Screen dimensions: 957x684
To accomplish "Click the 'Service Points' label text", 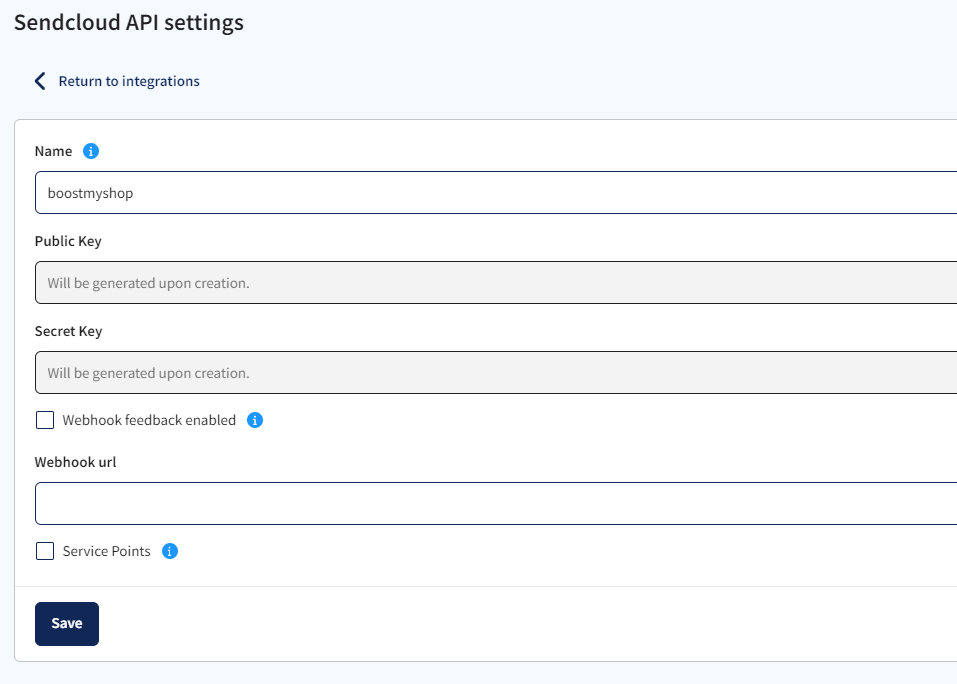I will [106, 551].
